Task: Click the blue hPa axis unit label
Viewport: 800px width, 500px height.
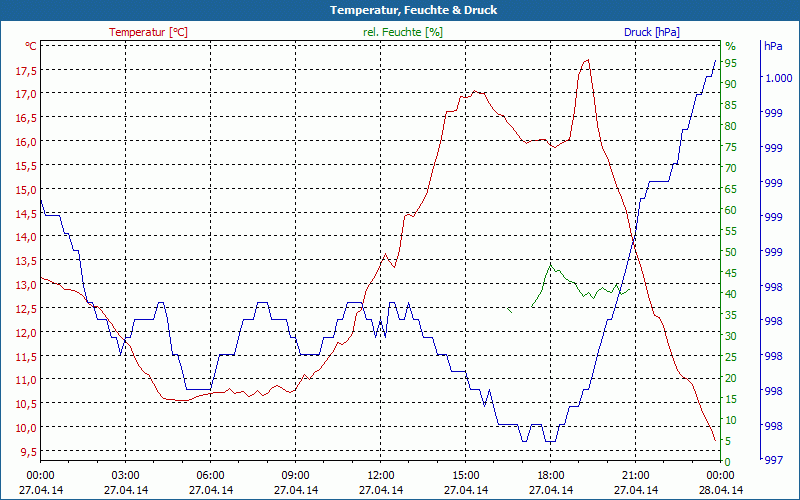Action: pos(773,46)
